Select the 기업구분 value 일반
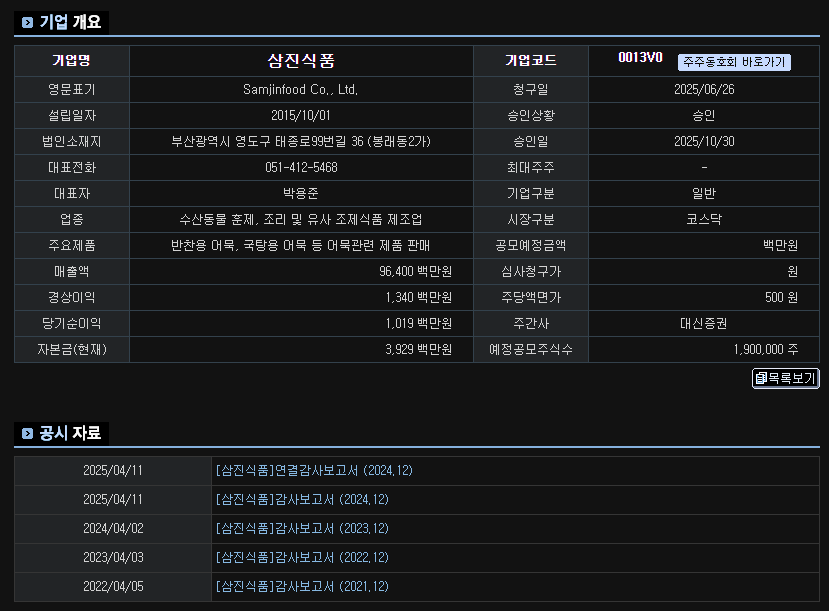829x611 pixels. pyautogui.click(x=704, y=193)
